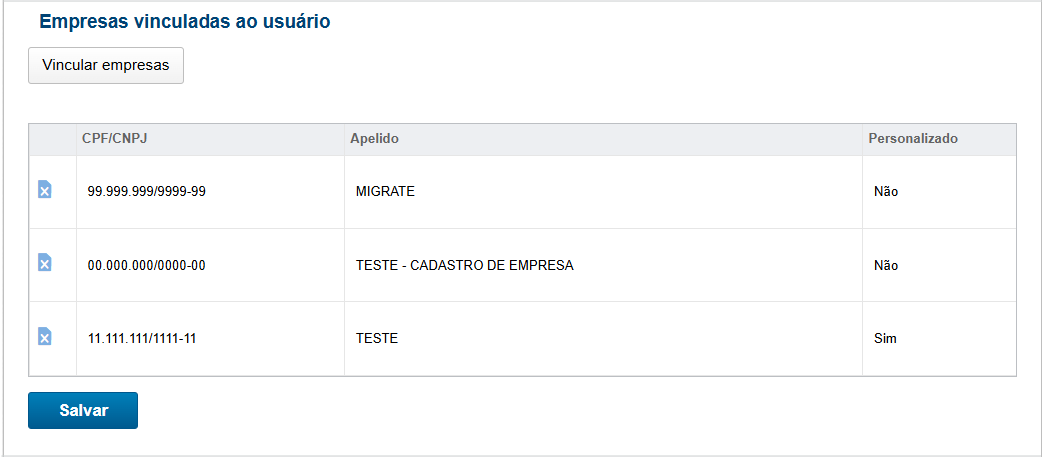Screen dimensions: 1042x458
Task: Click the TESTE - CADASTRO DE EMPRESA cell
Action: [x=464, y=266]
